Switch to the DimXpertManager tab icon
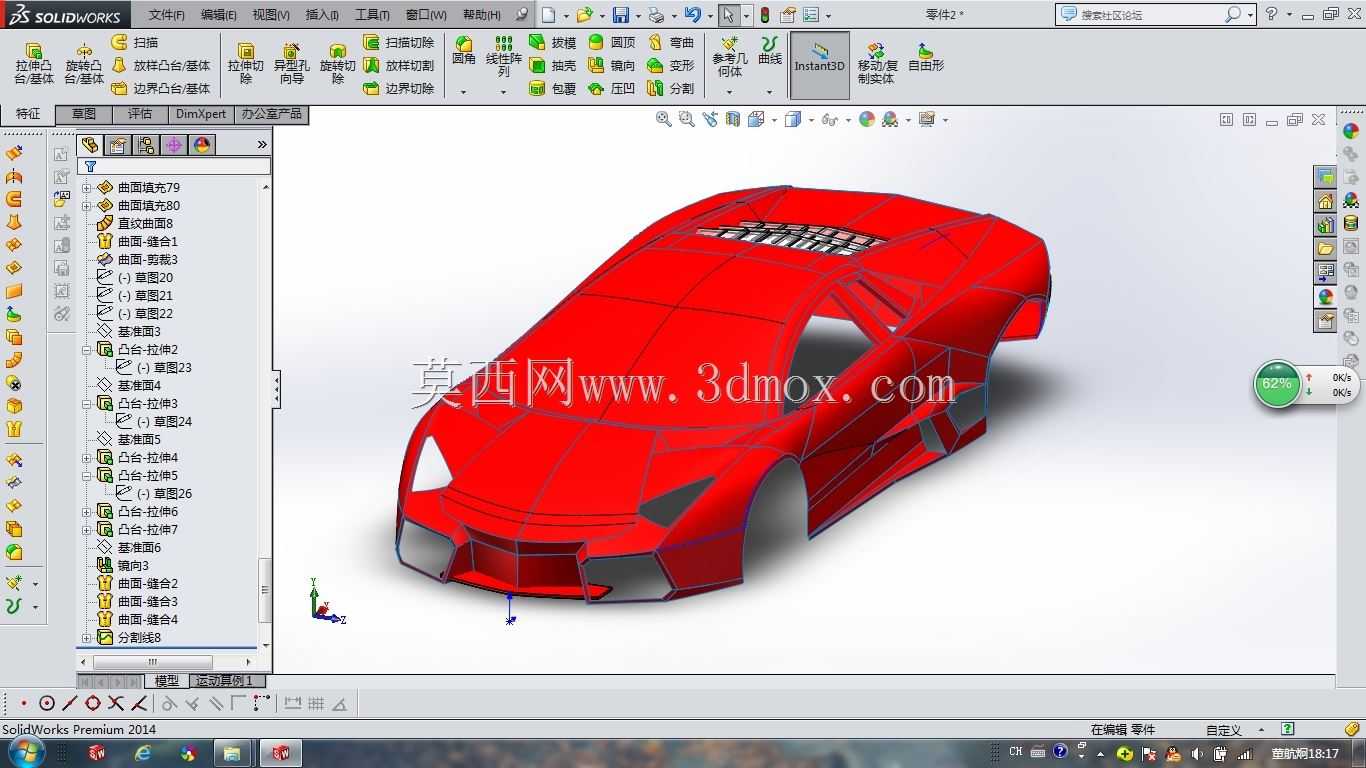Image resolution: width=1366 pixels, height=768 pixels. [174, 145]
